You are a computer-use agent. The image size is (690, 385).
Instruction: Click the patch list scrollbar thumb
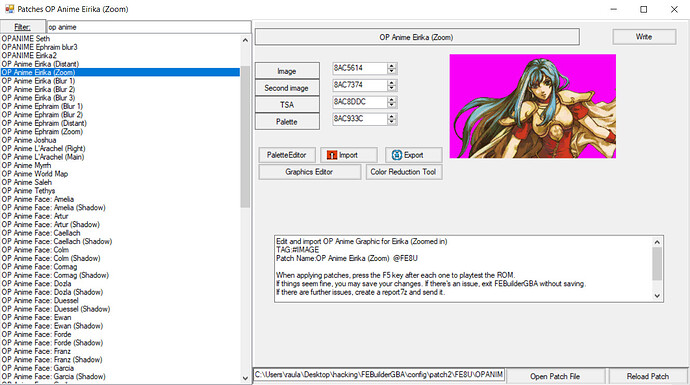[245, 136]
